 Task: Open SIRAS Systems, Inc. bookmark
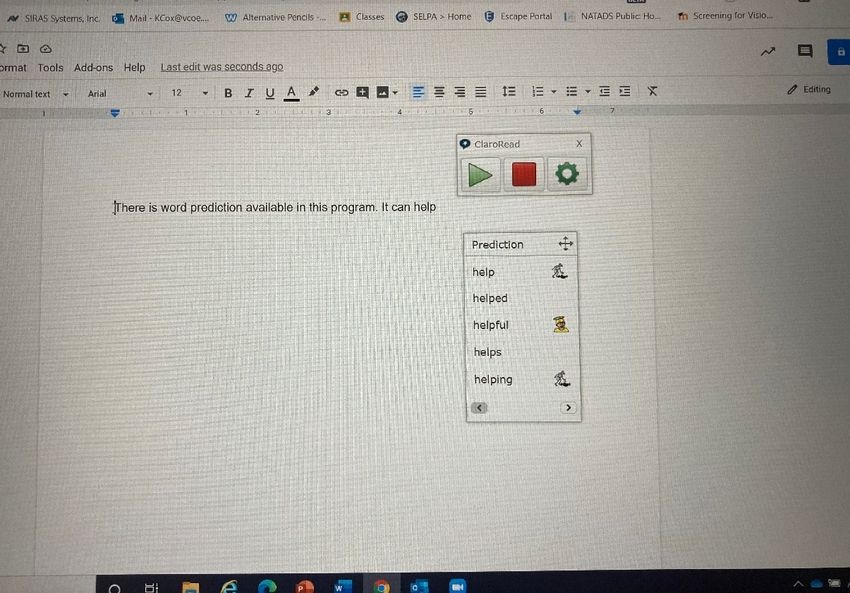click(54, 18)
